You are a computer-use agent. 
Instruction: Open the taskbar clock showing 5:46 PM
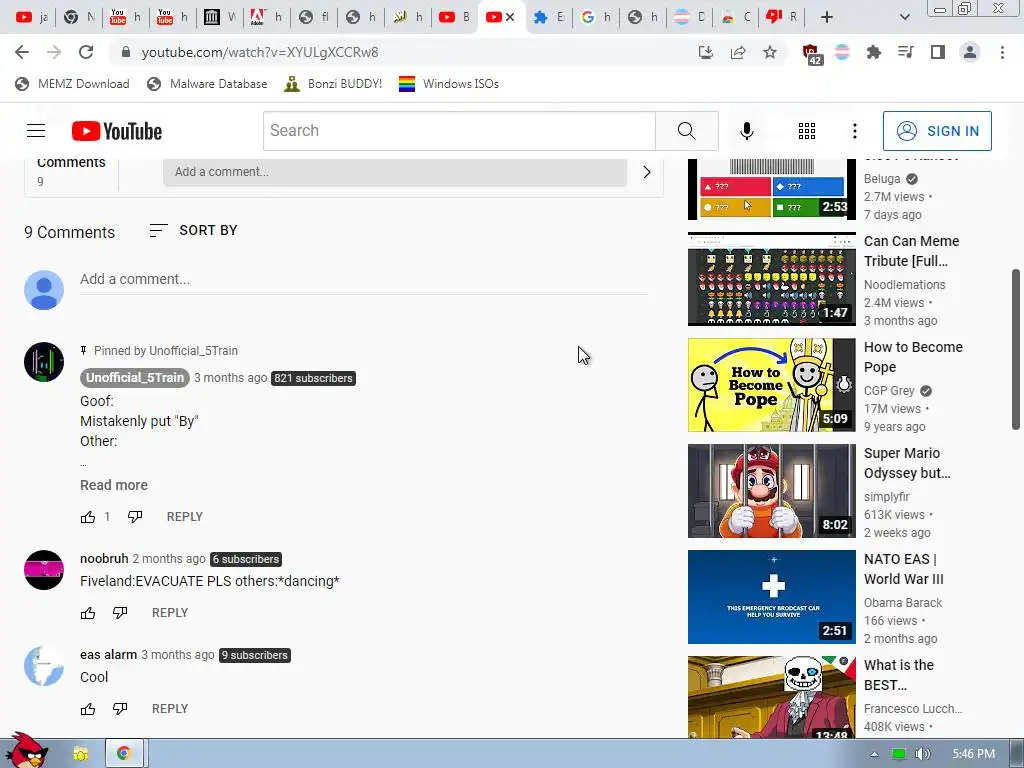tap(973, 754)
